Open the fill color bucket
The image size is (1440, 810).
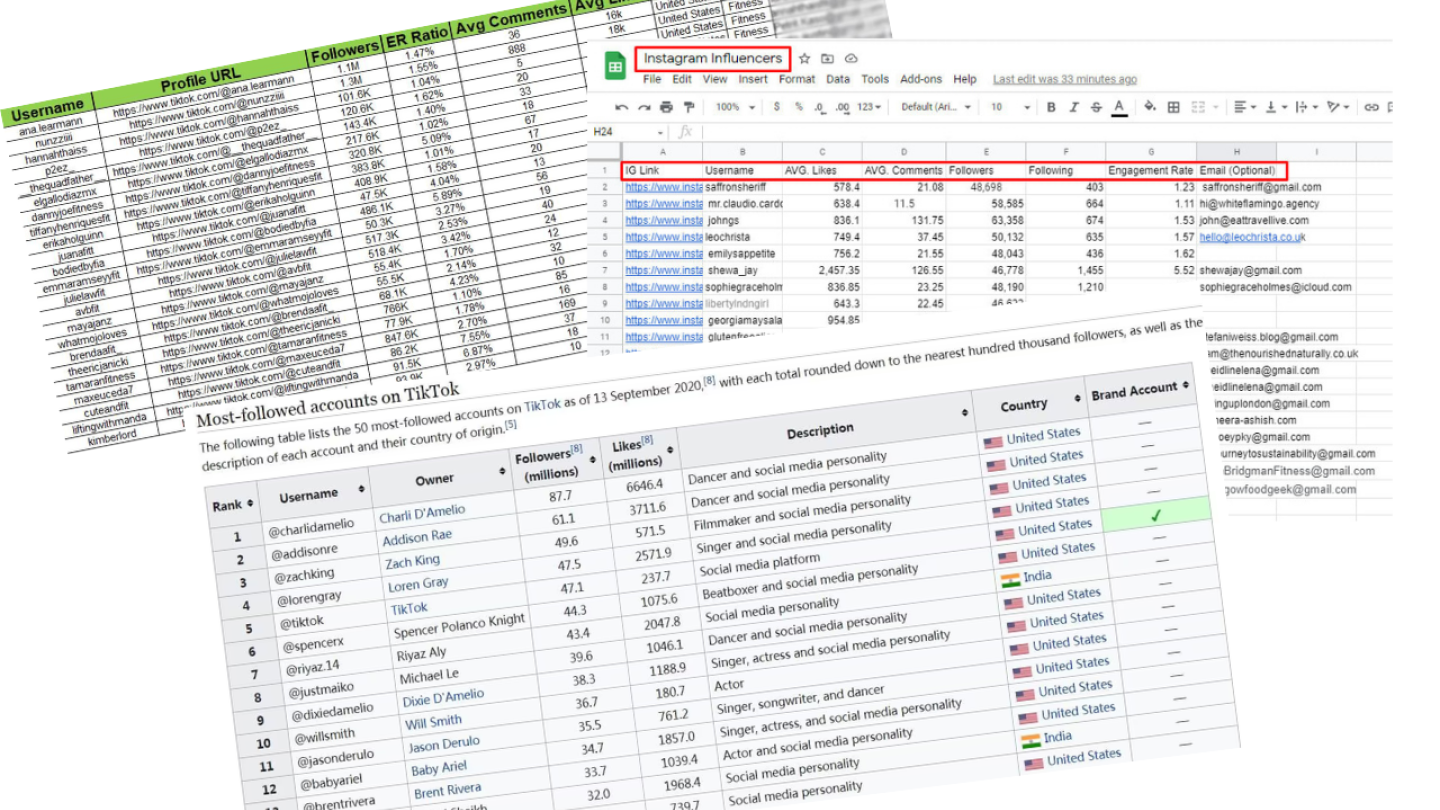1150,106
